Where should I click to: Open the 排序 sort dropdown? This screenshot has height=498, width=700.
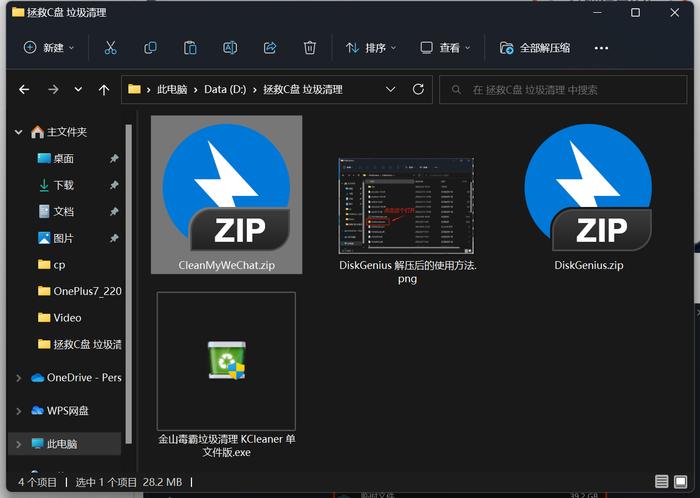pos(371,48)
